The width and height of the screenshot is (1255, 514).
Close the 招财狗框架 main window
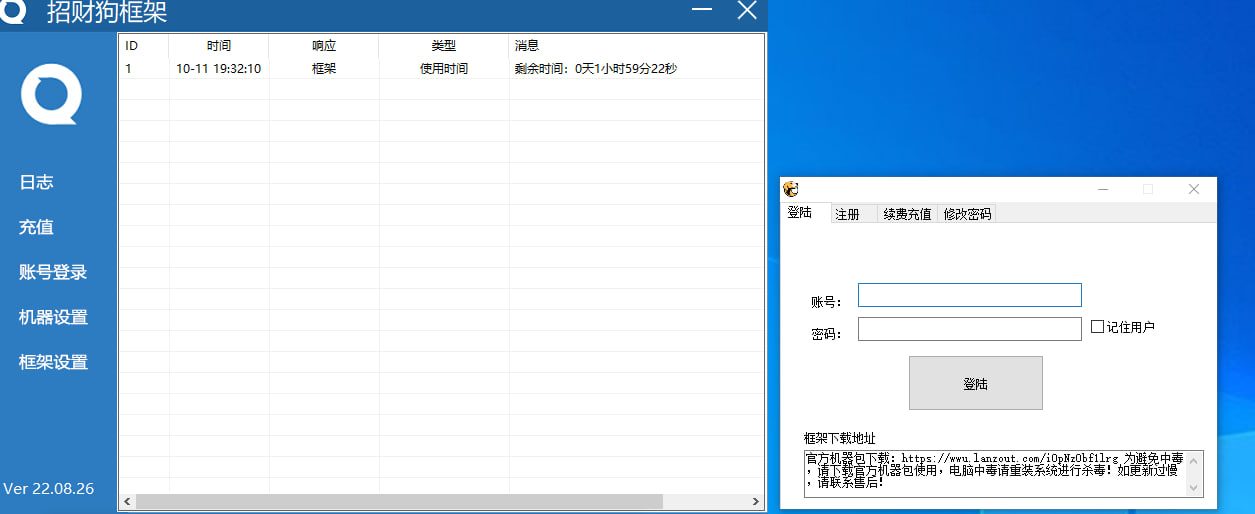click(x=747, y=11)
